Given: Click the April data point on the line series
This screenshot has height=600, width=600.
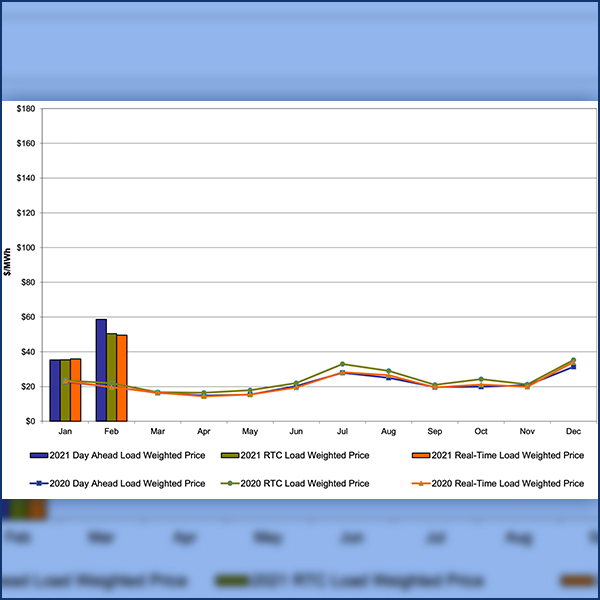Looking at the screenshot, I should coord(204,394).
